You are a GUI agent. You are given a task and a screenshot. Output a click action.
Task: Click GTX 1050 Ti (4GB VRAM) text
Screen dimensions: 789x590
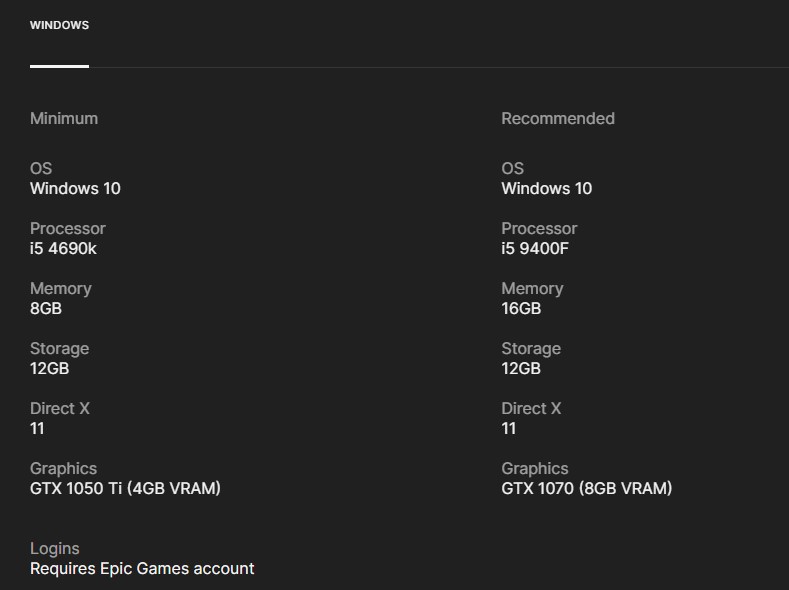[125, 488]
